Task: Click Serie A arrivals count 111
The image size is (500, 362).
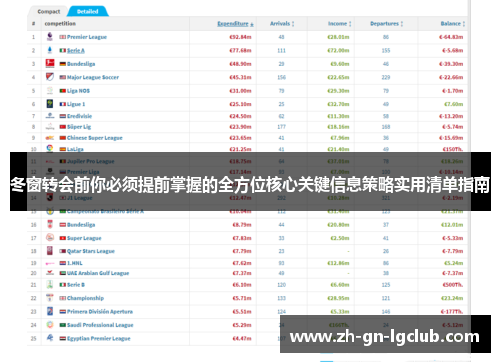Action: click(x=281, y=51)
